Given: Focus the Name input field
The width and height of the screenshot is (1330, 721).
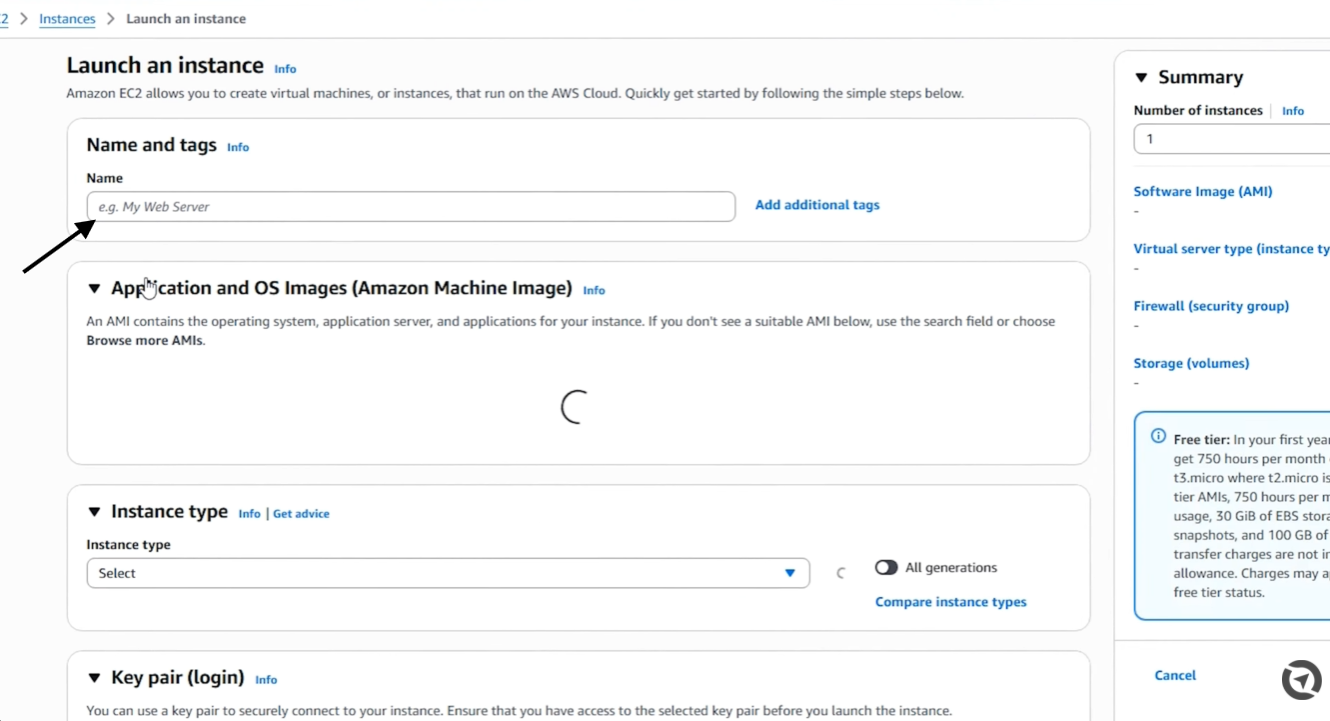Looking at the screenshot, I should (x=411, y=207).
